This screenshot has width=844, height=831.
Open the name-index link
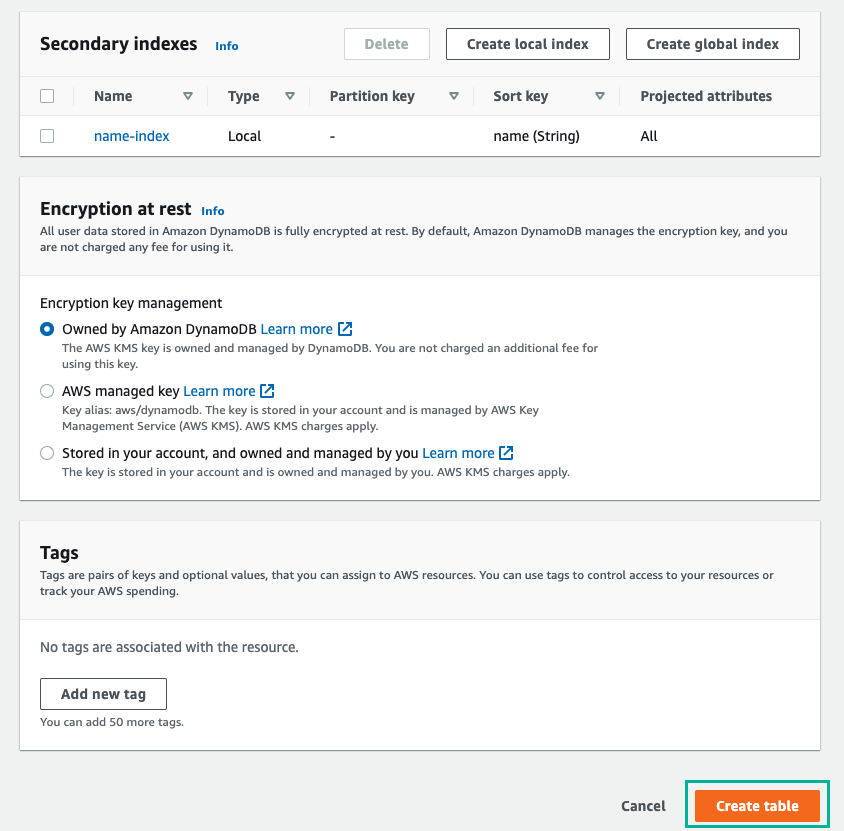tap(131, 136)
